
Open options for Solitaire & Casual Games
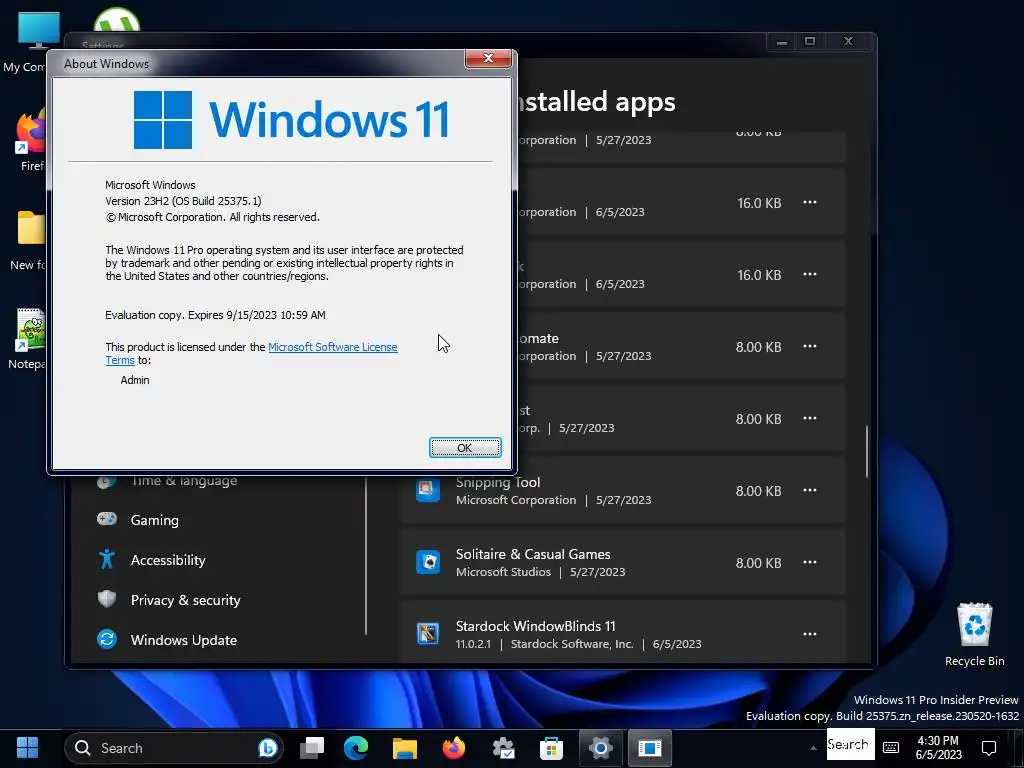click(810, 562)
